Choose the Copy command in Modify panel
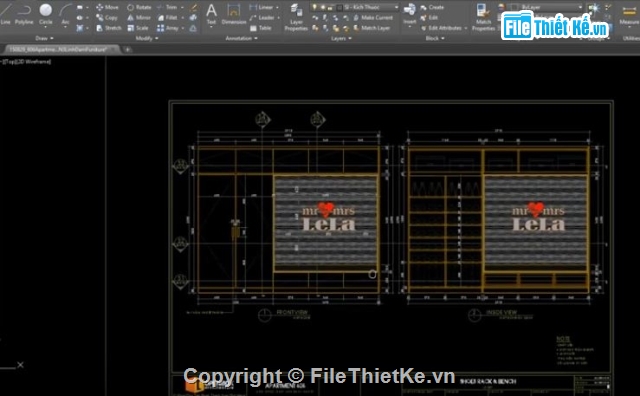640x396 pixels. click(x=107, y=18)
